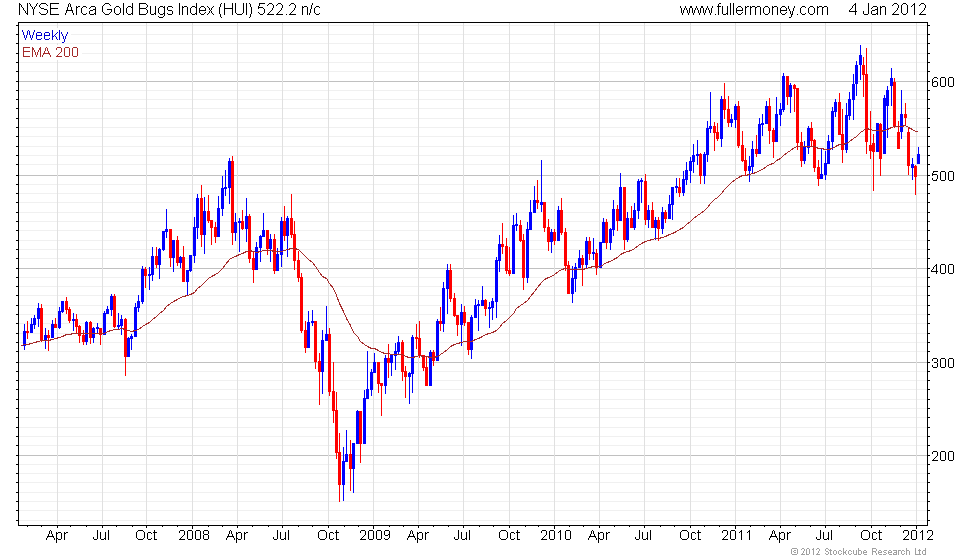Select the red 'EMA 200' legend label

(50, 52)
